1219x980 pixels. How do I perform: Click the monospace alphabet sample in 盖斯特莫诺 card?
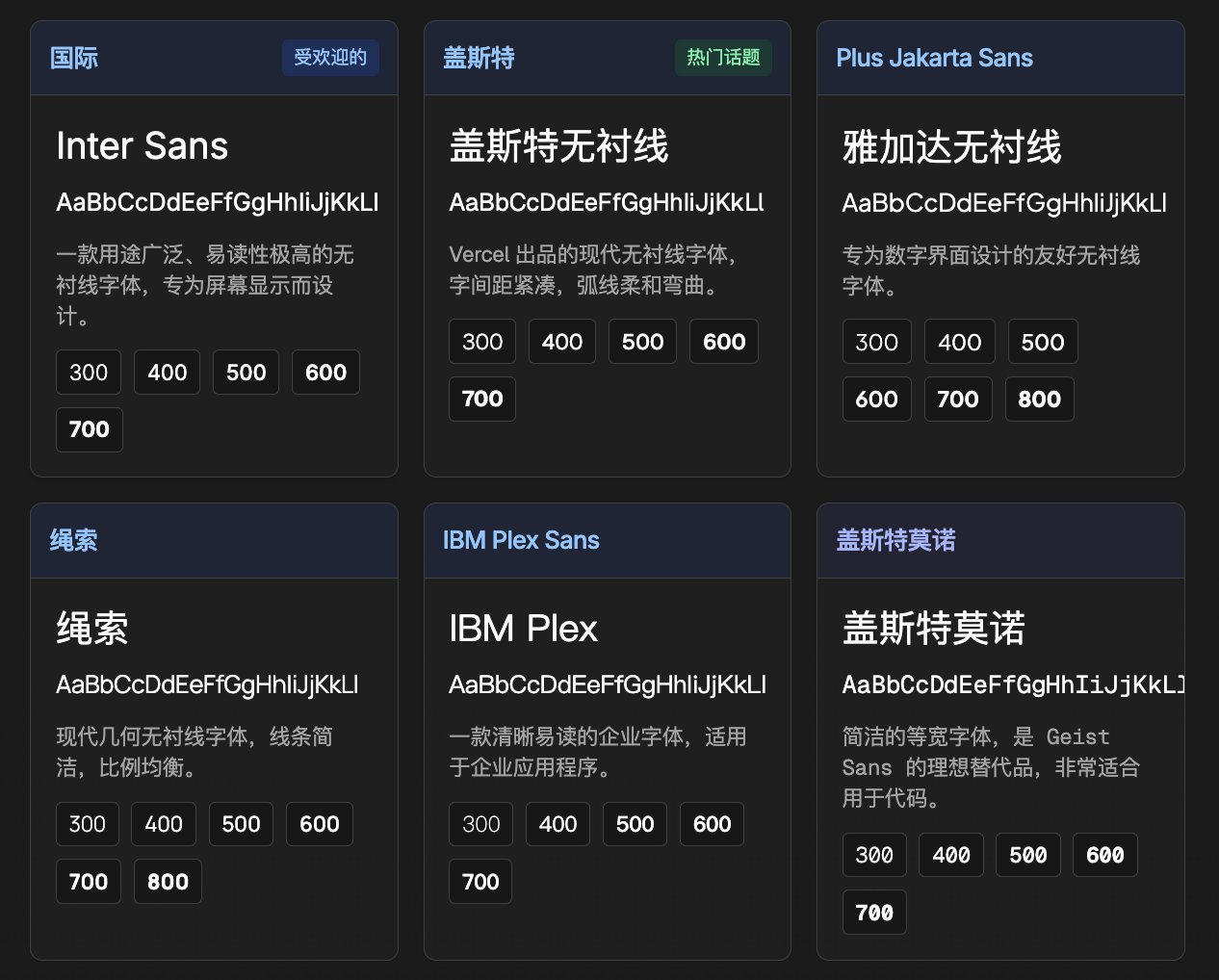(1013, 684)
